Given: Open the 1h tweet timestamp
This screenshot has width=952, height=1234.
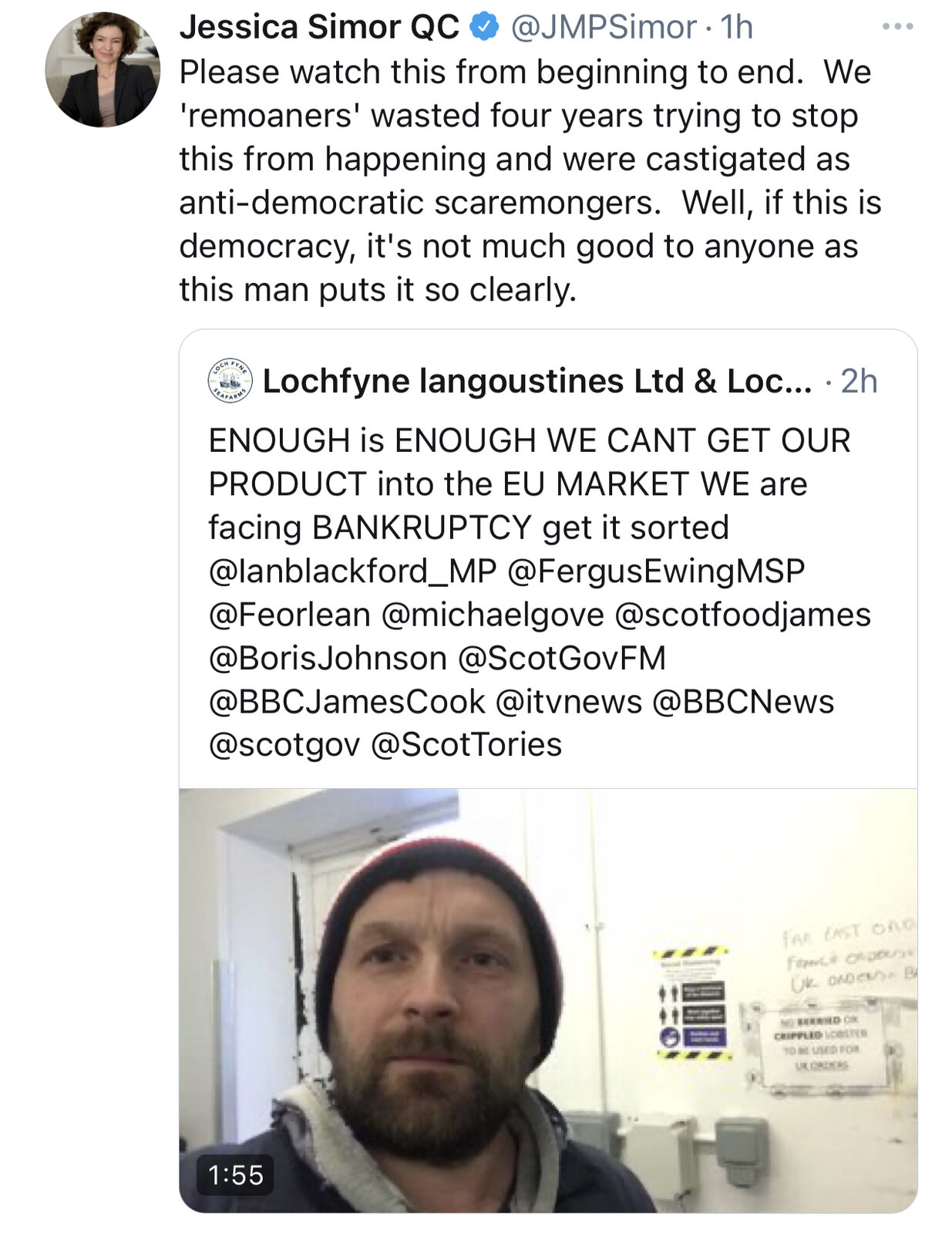Looking at the screenshot, I should click(736, 28).
